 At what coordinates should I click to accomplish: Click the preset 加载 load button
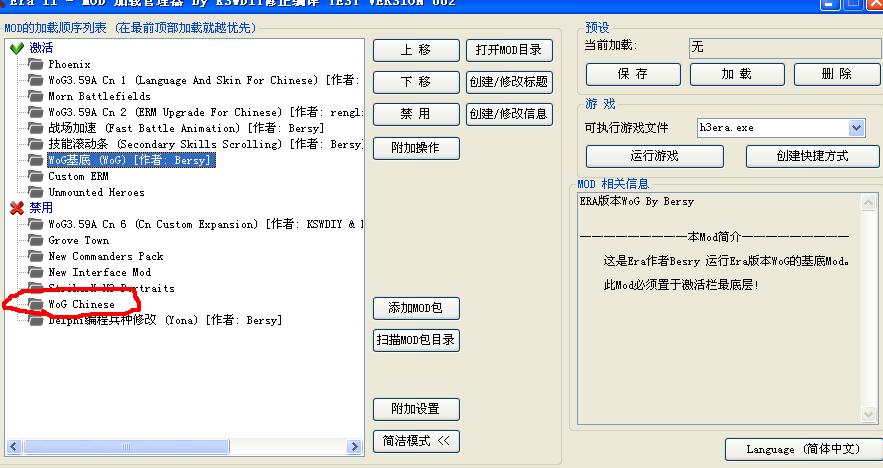[x=737, y=74]
